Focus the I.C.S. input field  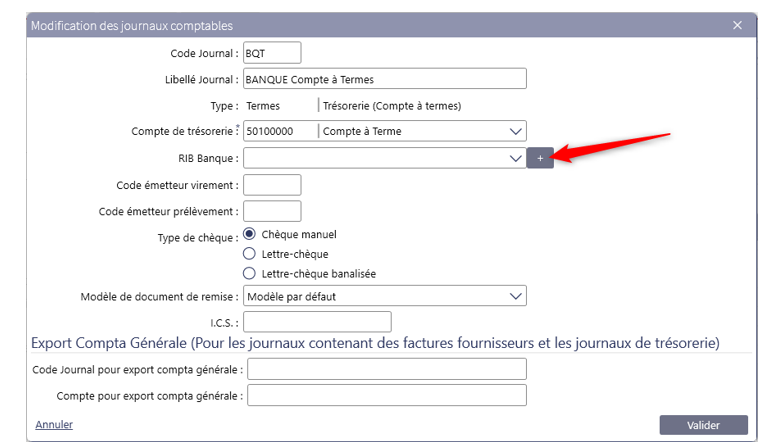[317, 322]
